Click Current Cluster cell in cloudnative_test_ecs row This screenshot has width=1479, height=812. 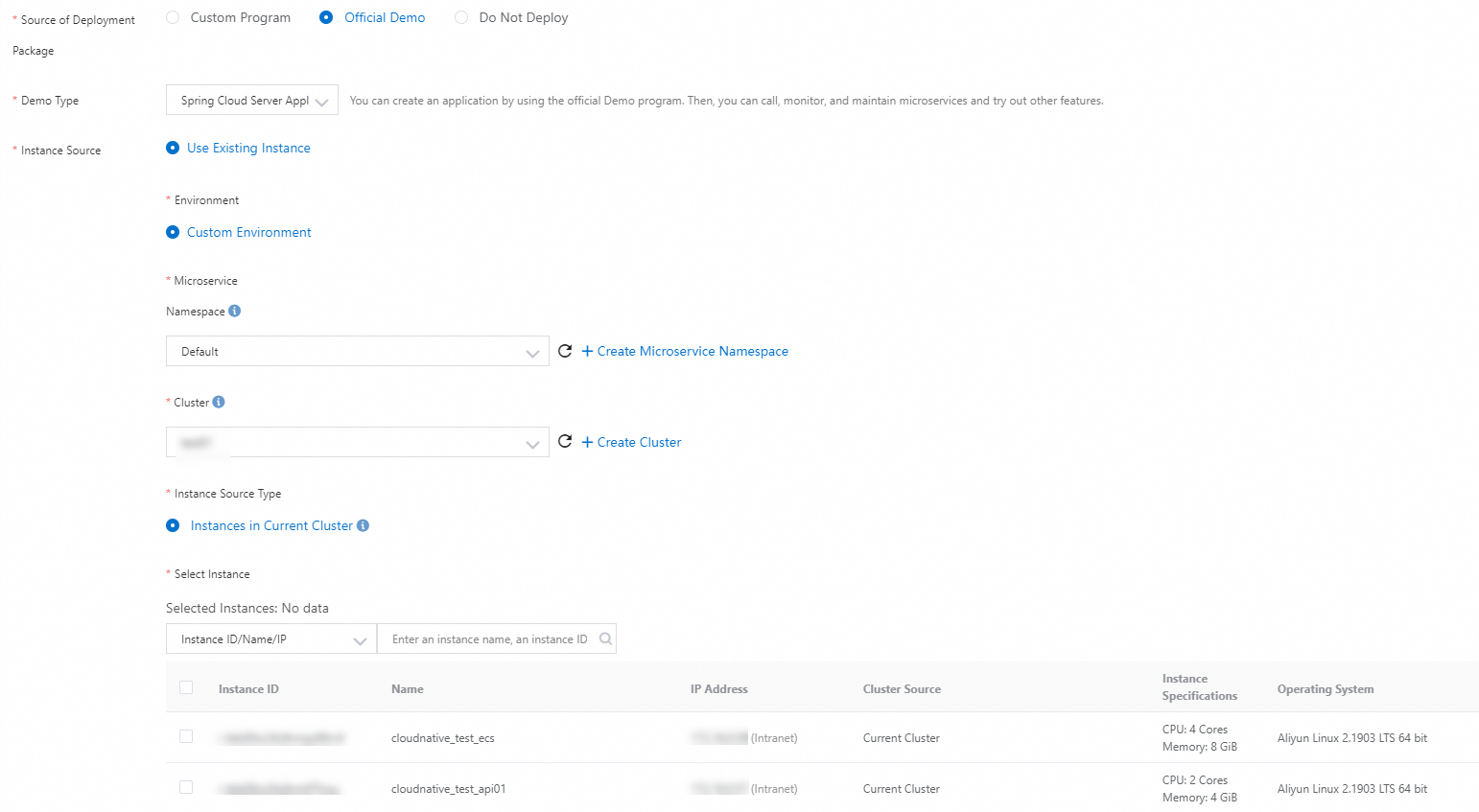(x=902, y=738)
